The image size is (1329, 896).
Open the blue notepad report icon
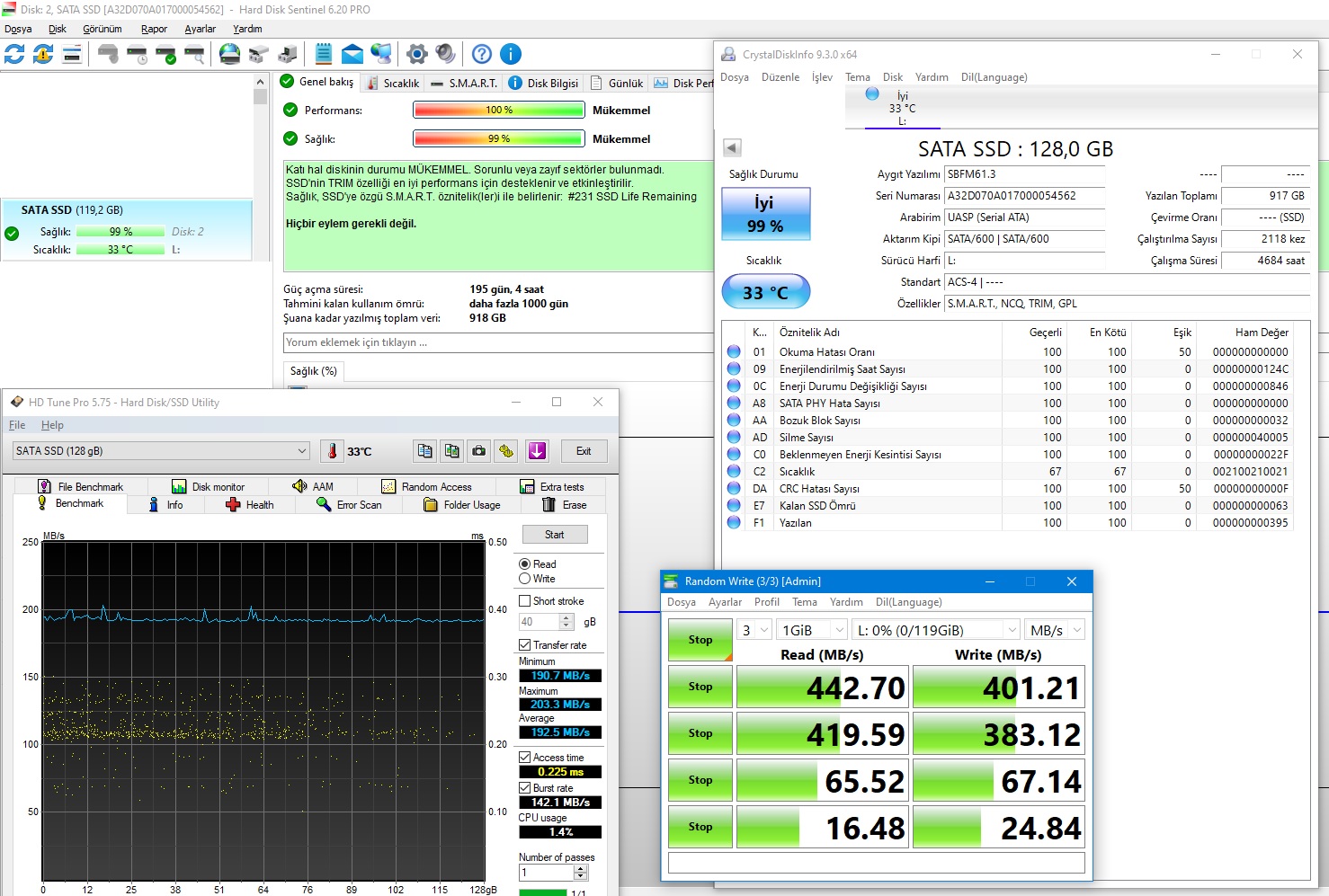click(x=324, y=54)
